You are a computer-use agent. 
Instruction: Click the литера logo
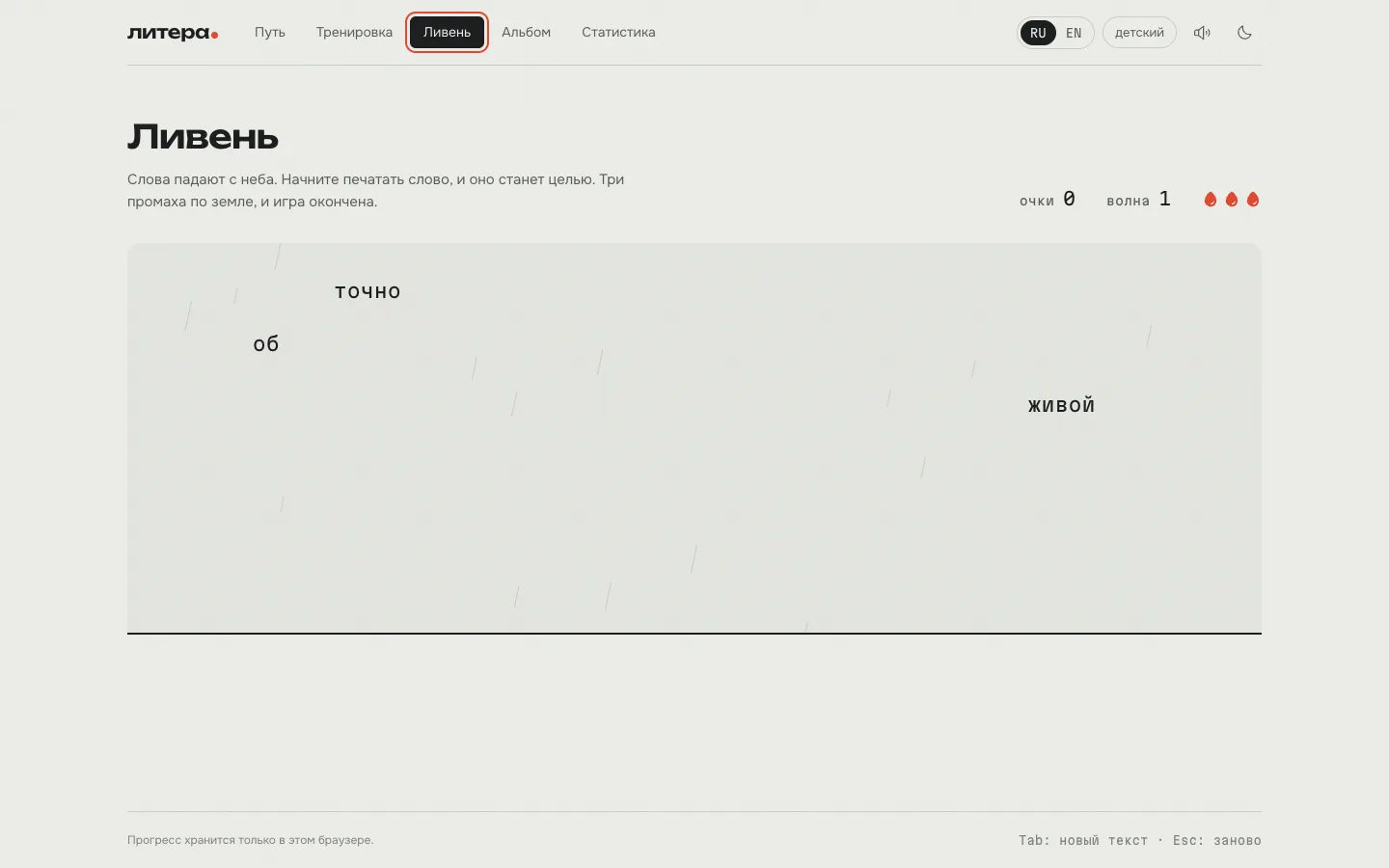click(x=173, y=33)
